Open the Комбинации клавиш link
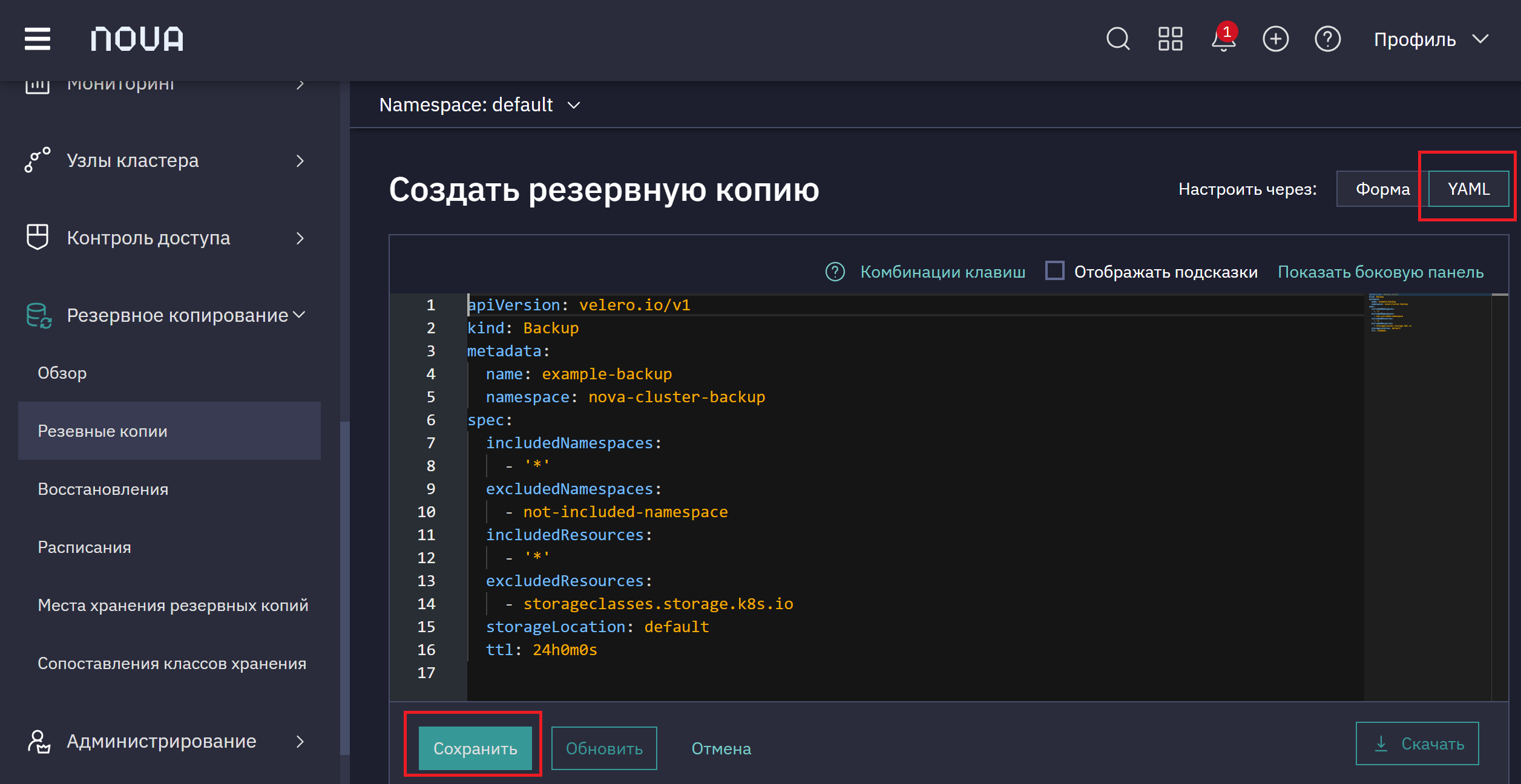This screenshot has height=784, width=1521. click(942, 272)
